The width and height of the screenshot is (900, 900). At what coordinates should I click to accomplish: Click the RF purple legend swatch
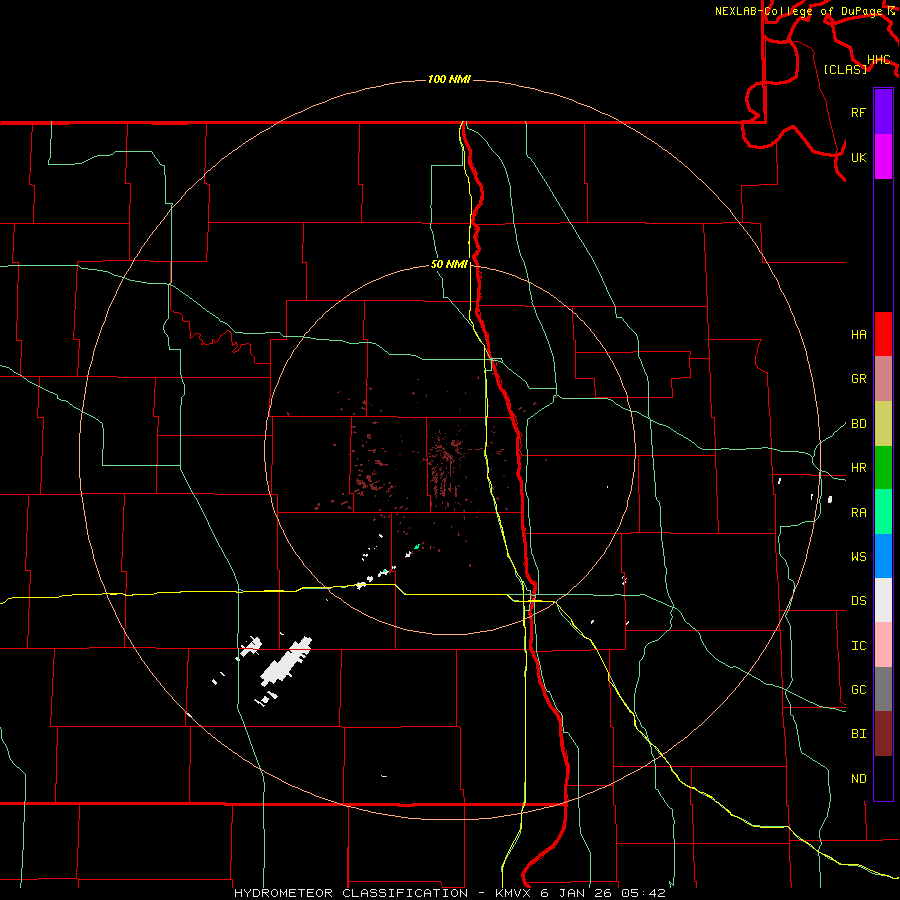point(883,111)
